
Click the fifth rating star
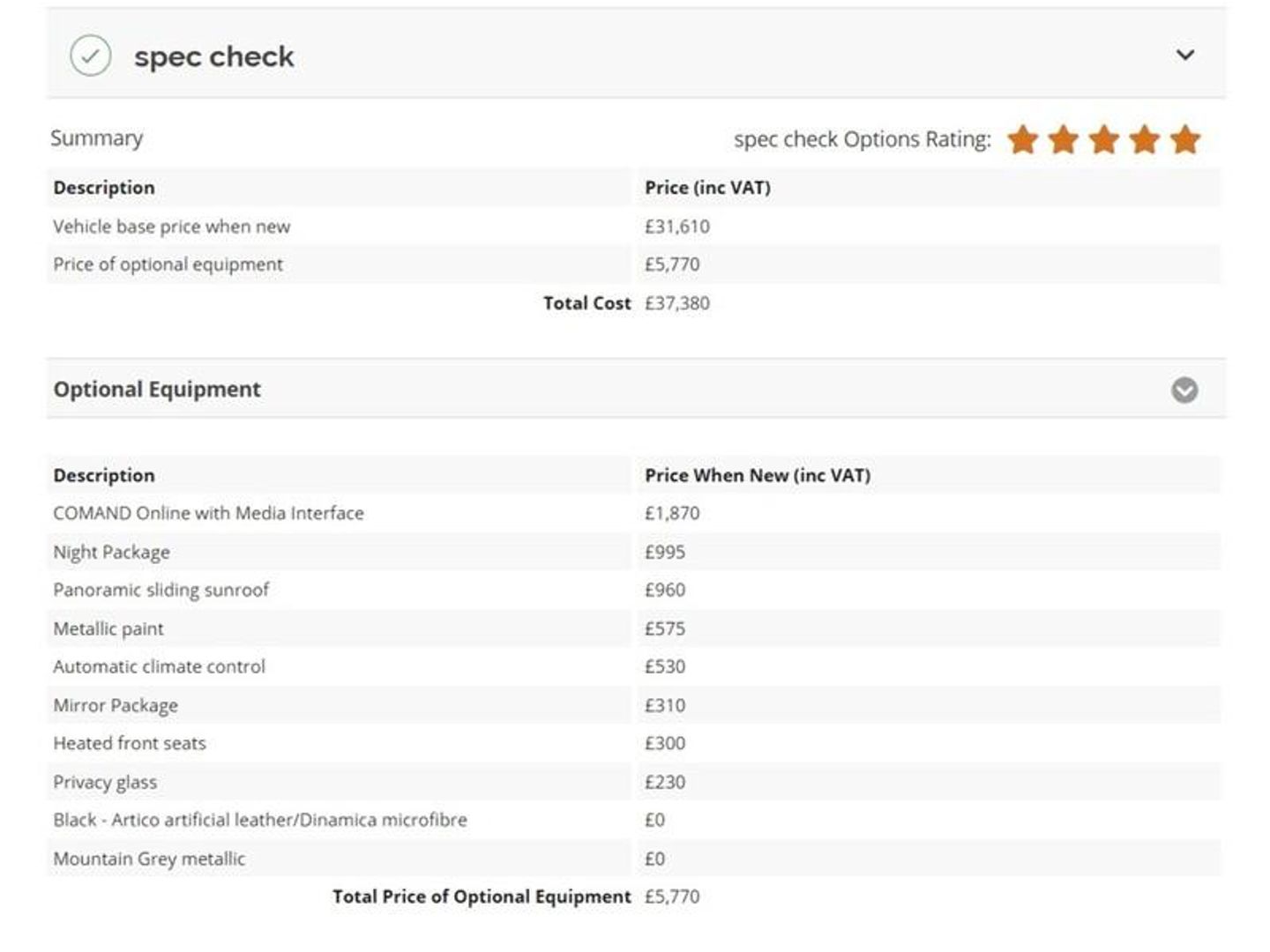[x=1185, y=139]
